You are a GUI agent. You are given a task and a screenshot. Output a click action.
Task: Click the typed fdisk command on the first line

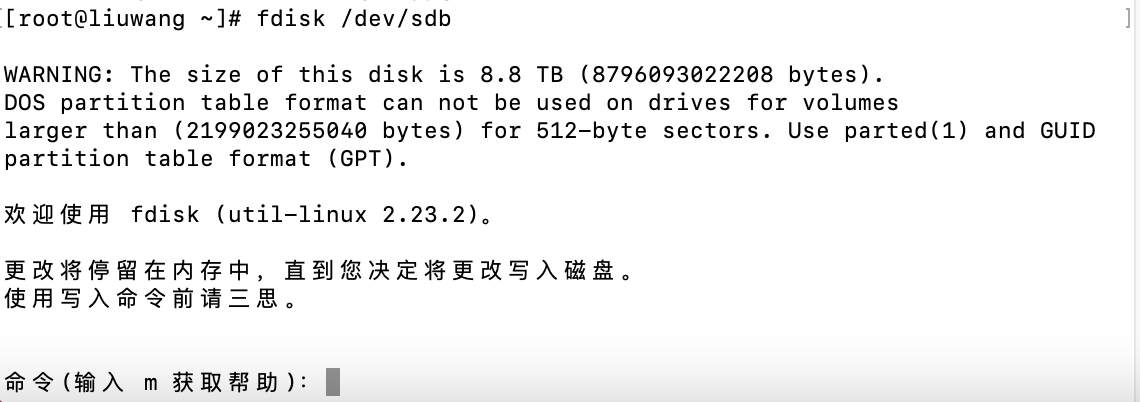tap(291, 19)
